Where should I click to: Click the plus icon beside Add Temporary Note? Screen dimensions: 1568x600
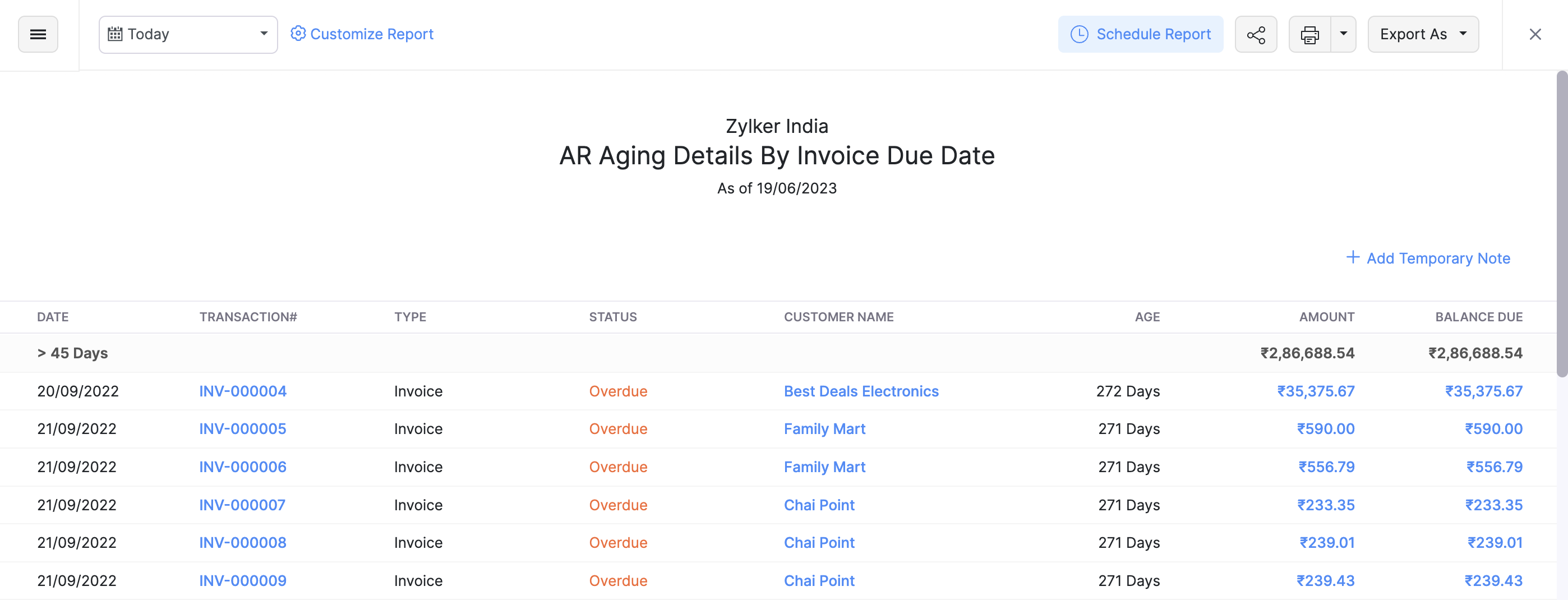pos(1353,257)
